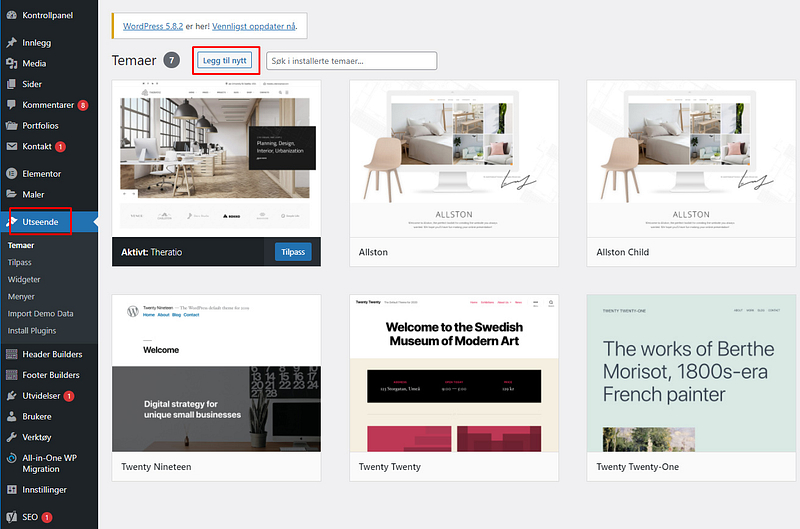Click the Allston theme name
800x529 pixels.
[x=373, y=252]
